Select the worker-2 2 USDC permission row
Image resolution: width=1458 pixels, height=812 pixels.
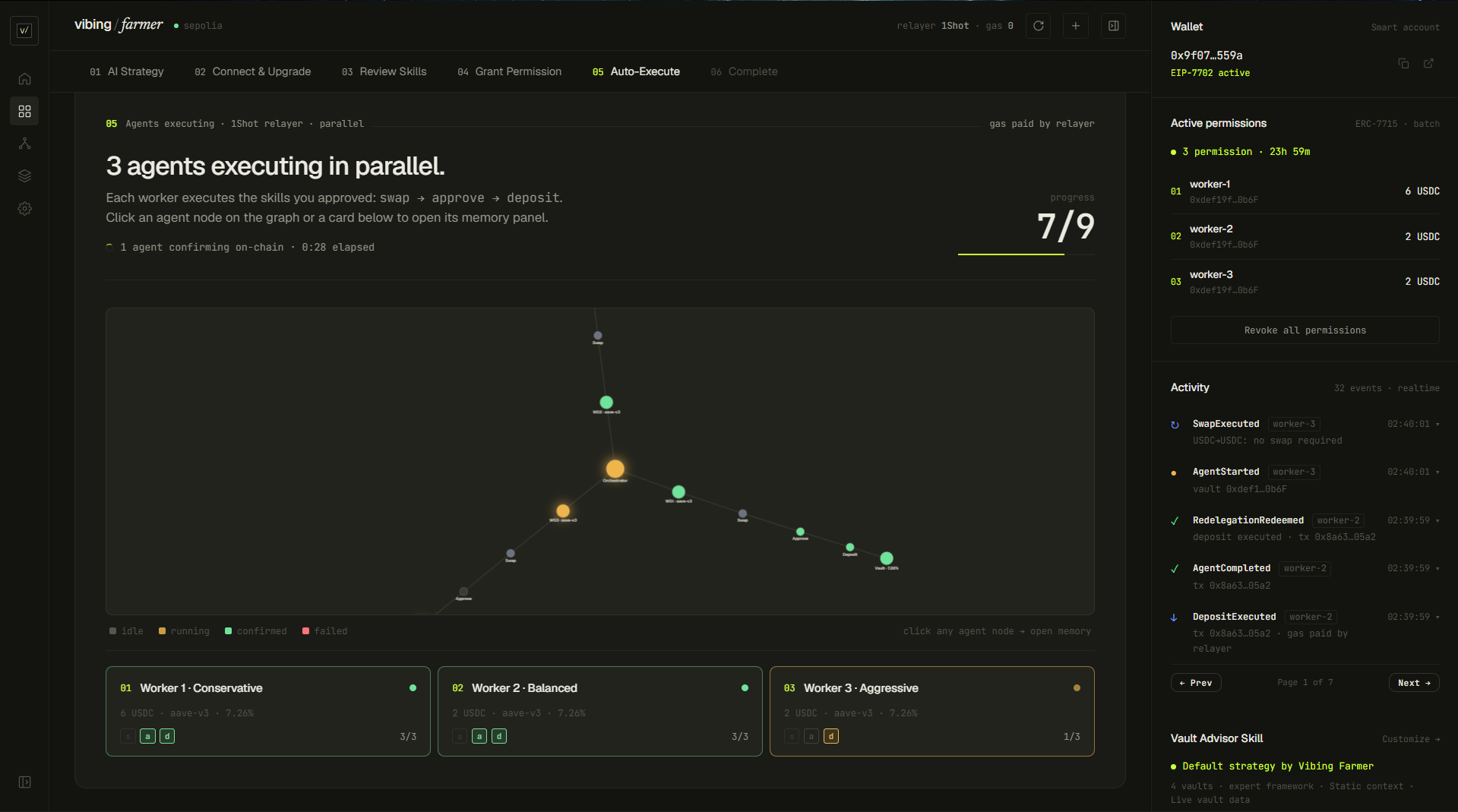pyautogui.click(x=1305, y=236)
